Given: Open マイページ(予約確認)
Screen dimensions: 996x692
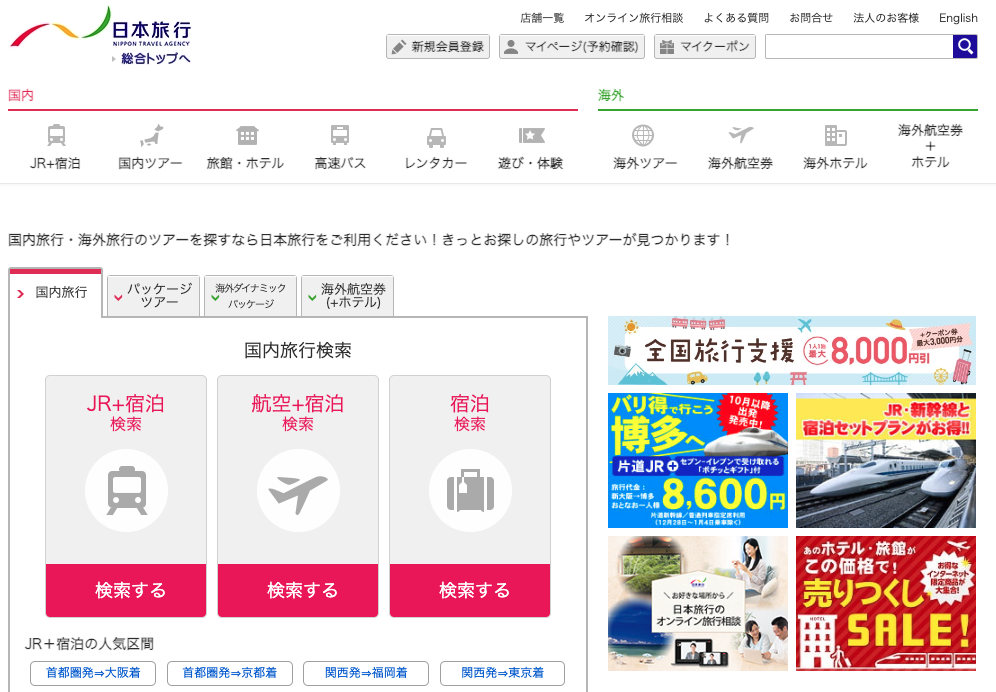Looking at the screenshot, I should point(571,47).
